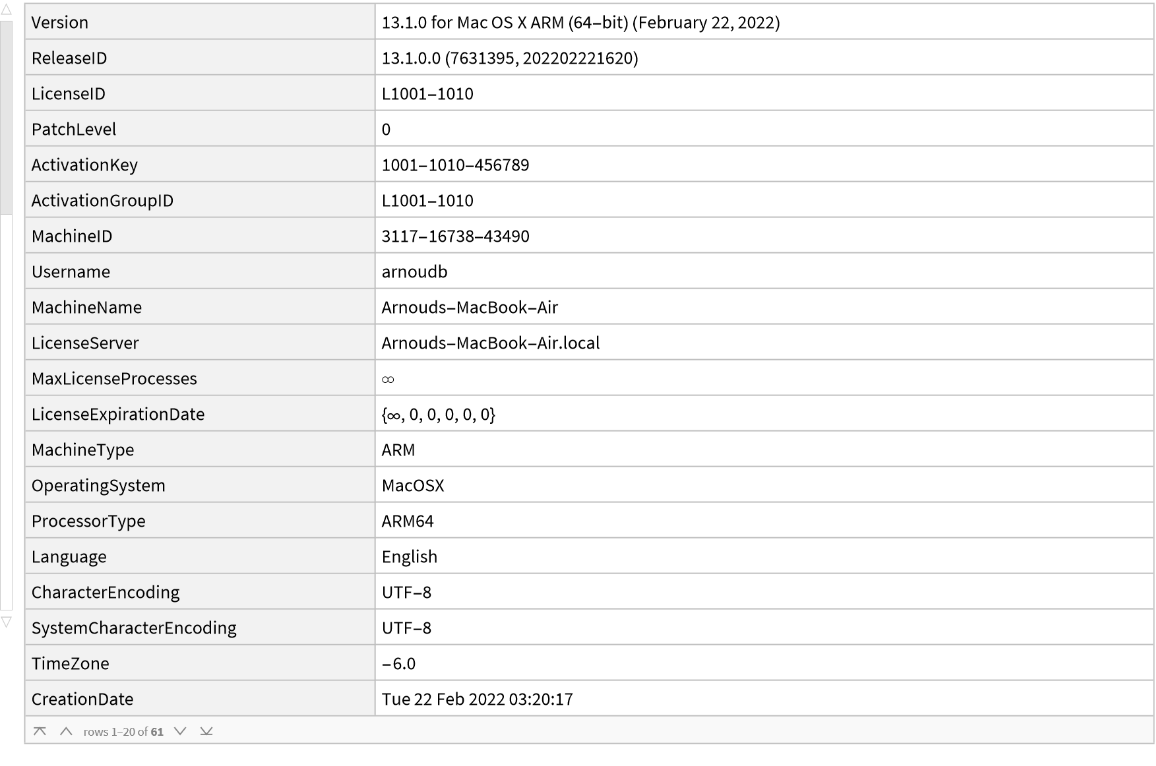Show the next page of rows
1156x766 pixels.
pos(181,731)
